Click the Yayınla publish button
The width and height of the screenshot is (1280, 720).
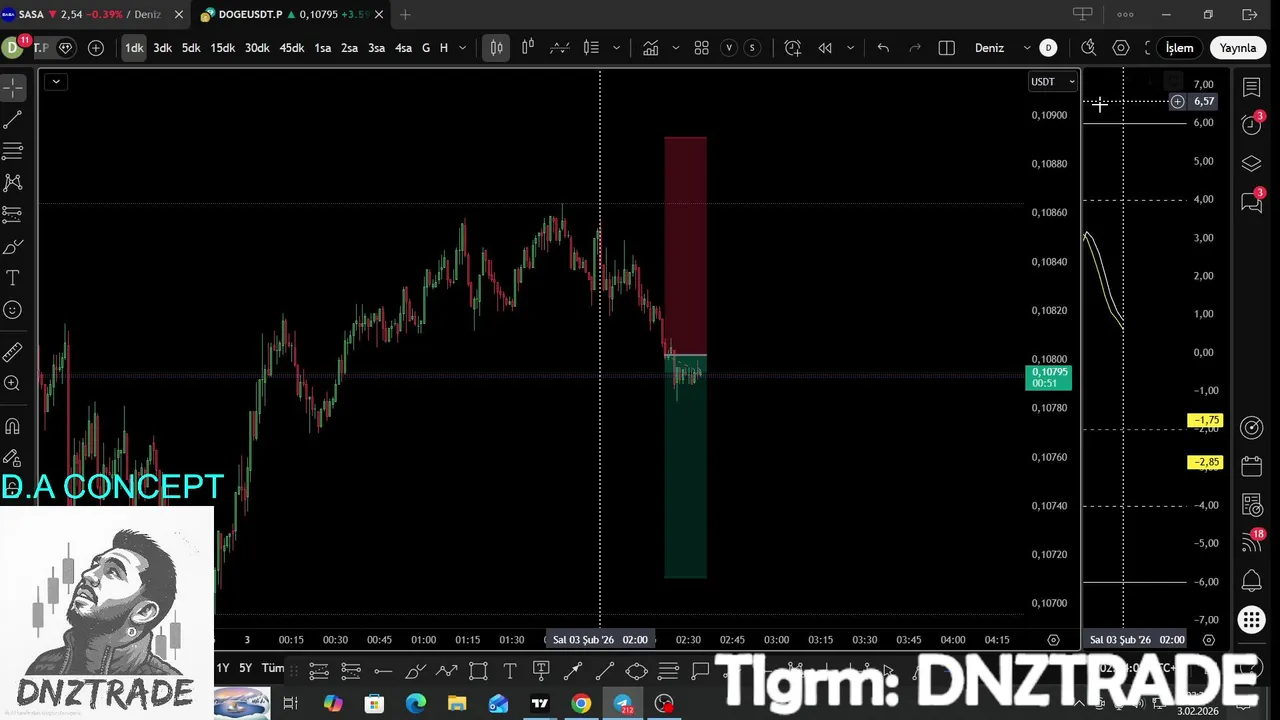[1237, 48]
